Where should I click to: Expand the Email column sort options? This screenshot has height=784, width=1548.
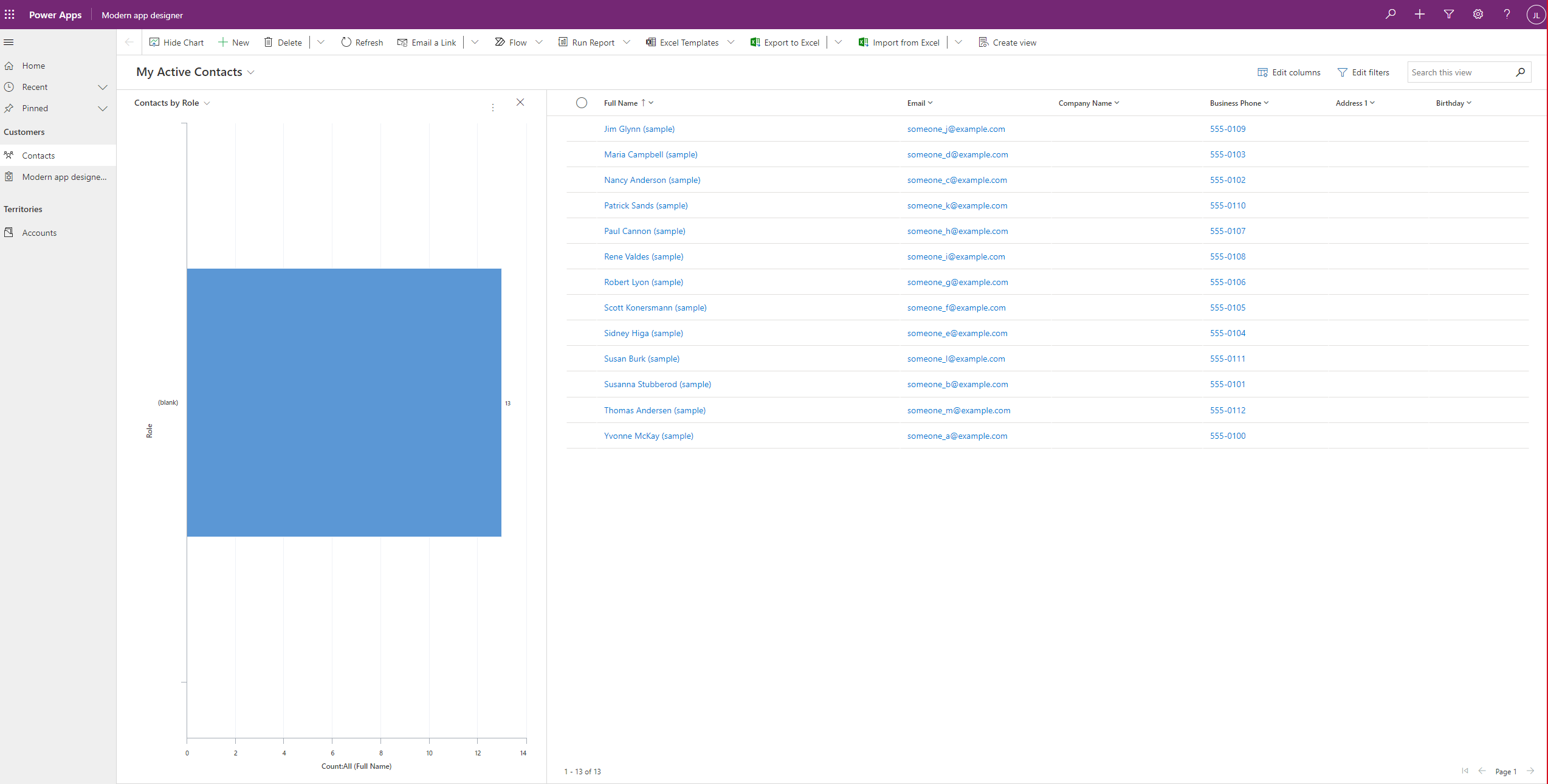coord(930,103)
